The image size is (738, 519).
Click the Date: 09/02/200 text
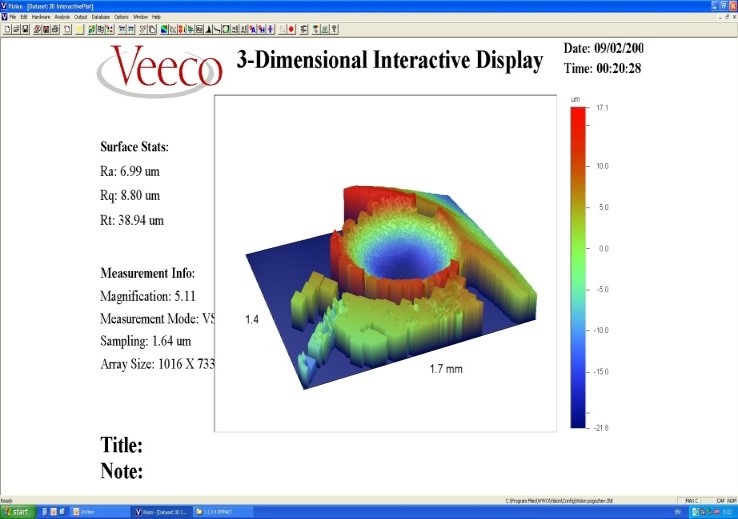[x=603, y=48]
